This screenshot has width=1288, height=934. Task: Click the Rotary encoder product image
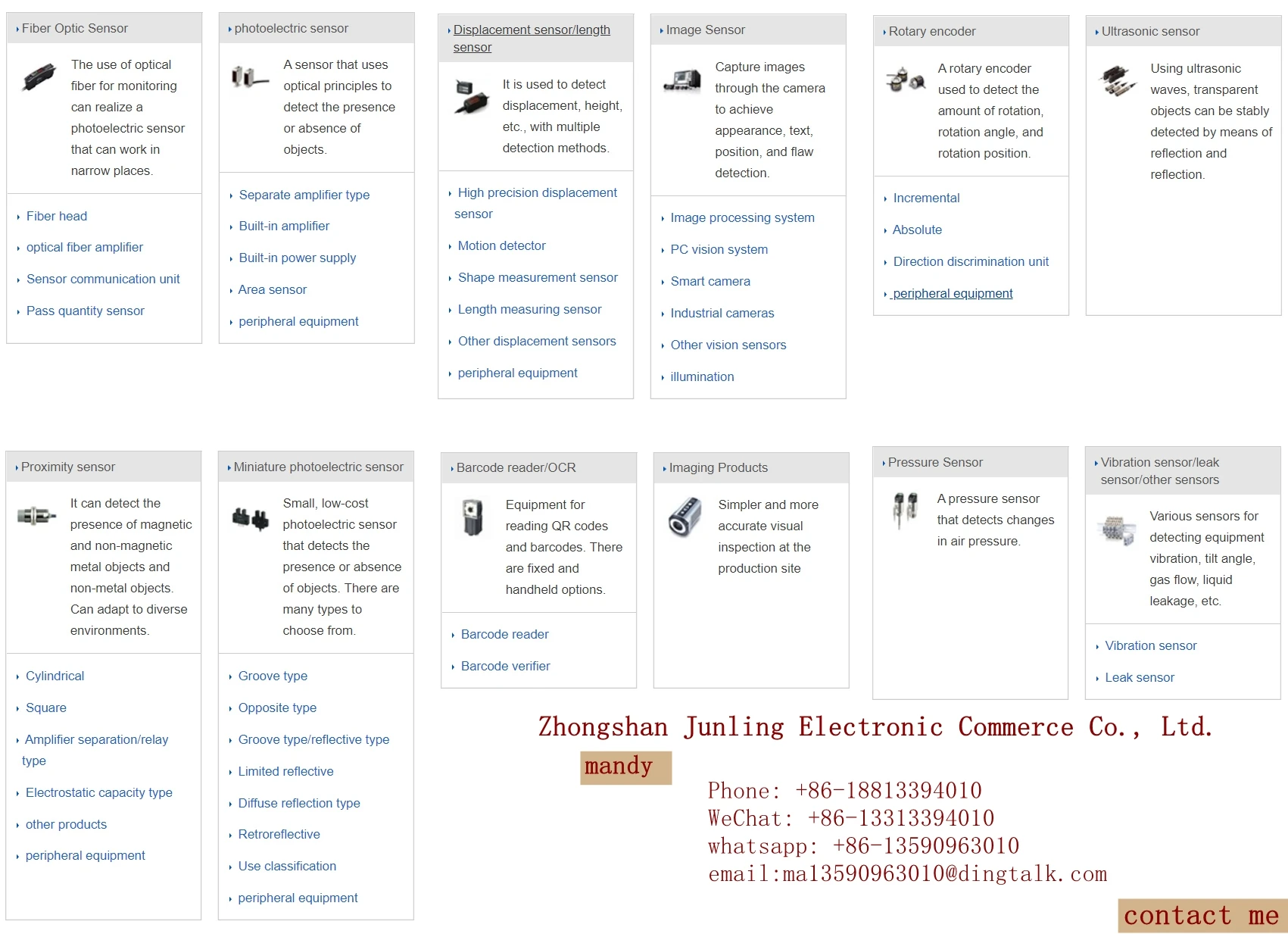[x=906, y=79]
